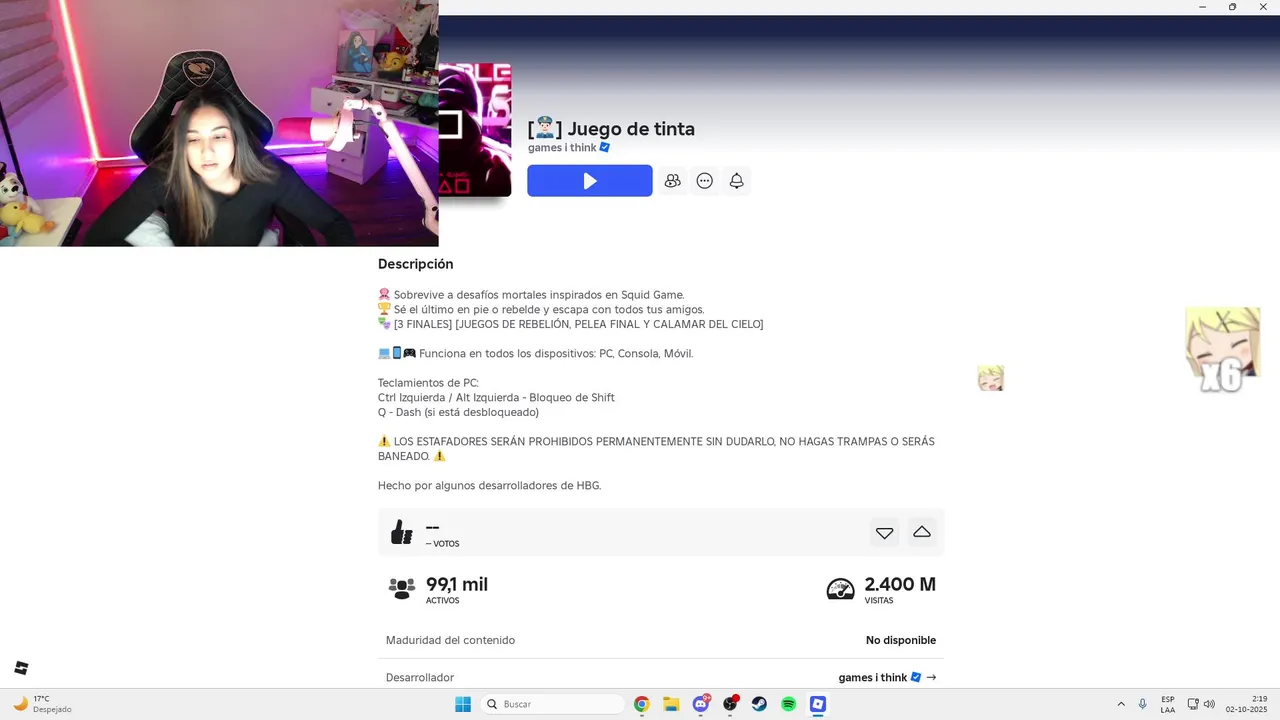
Task: Open the Windows Start menu
Action: (x=463, y=704)
